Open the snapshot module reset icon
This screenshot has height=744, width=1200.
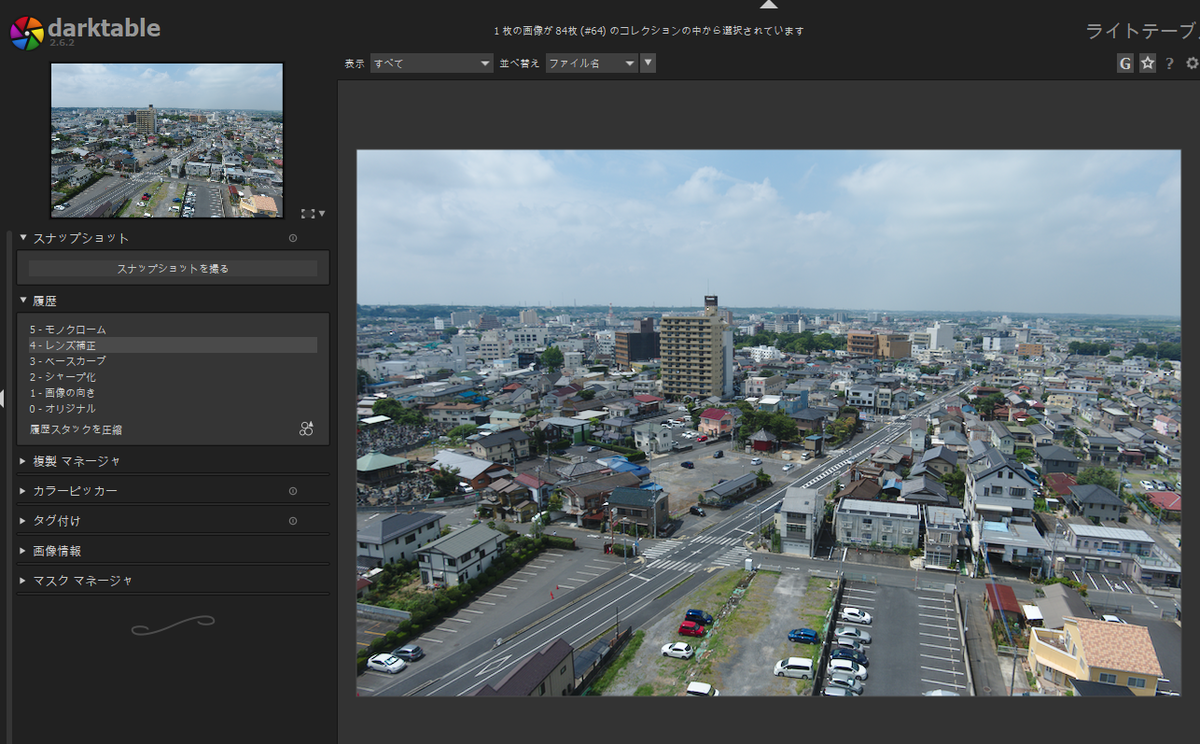point(293,238)
